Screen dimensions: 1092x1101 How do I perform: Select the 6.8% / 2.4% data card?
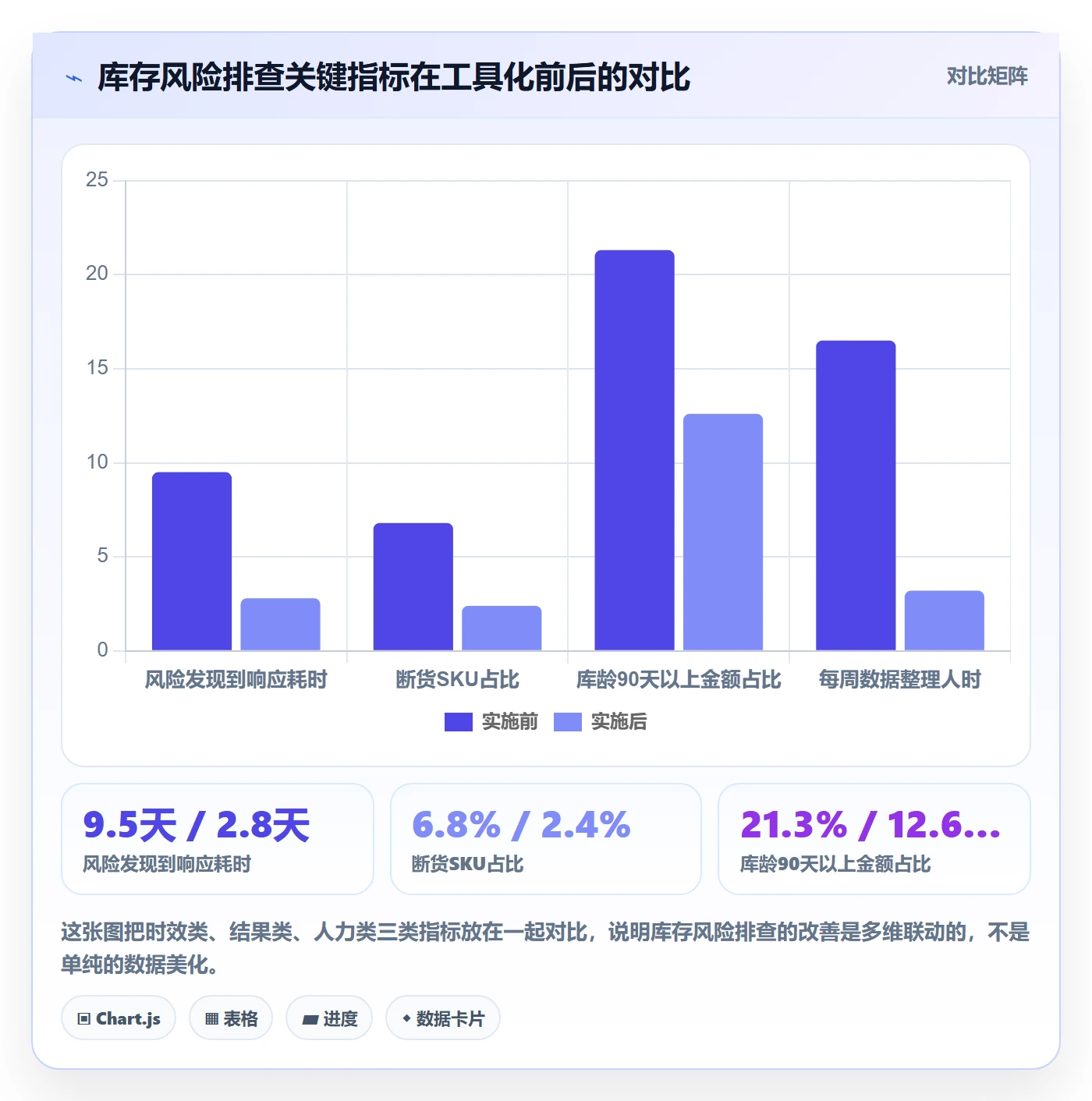pyautogui.click(x=546, y=839)
